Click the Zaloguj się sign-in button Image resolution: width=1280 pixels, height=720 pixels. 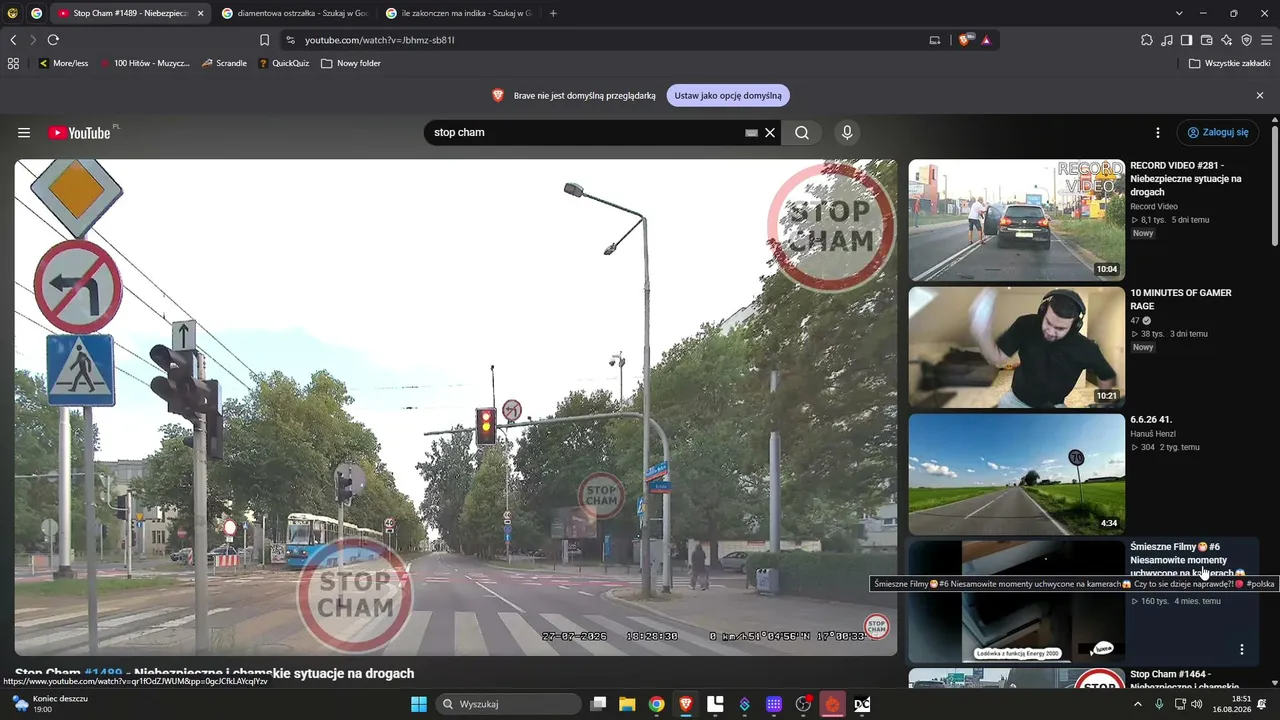[x=1217, y=132]
